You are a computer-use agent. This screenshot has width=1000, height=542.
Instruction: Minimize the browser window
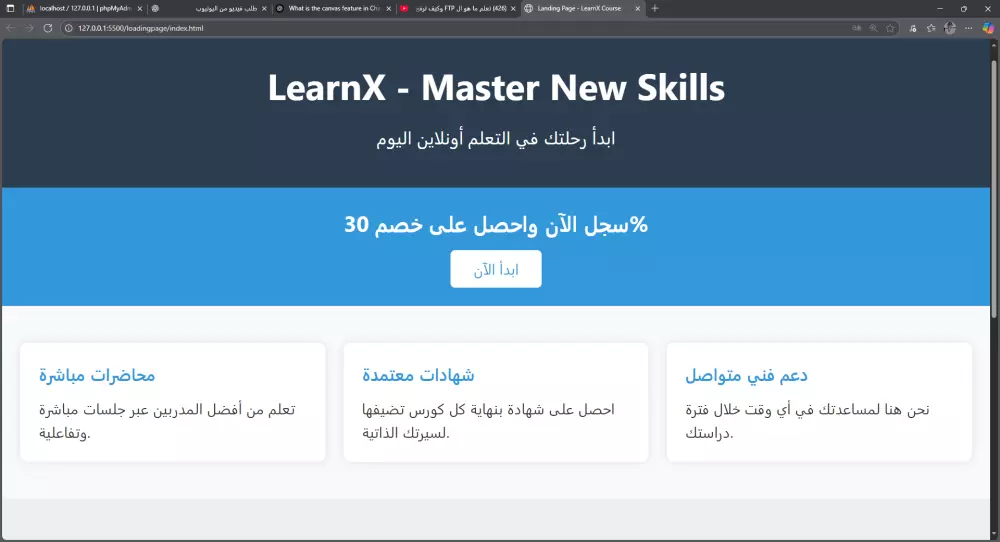coord(939,9)
